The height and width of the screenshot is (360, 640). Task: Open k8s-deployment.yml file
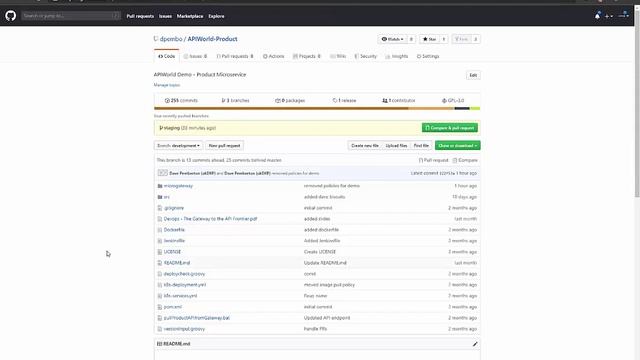pos(184,285)
